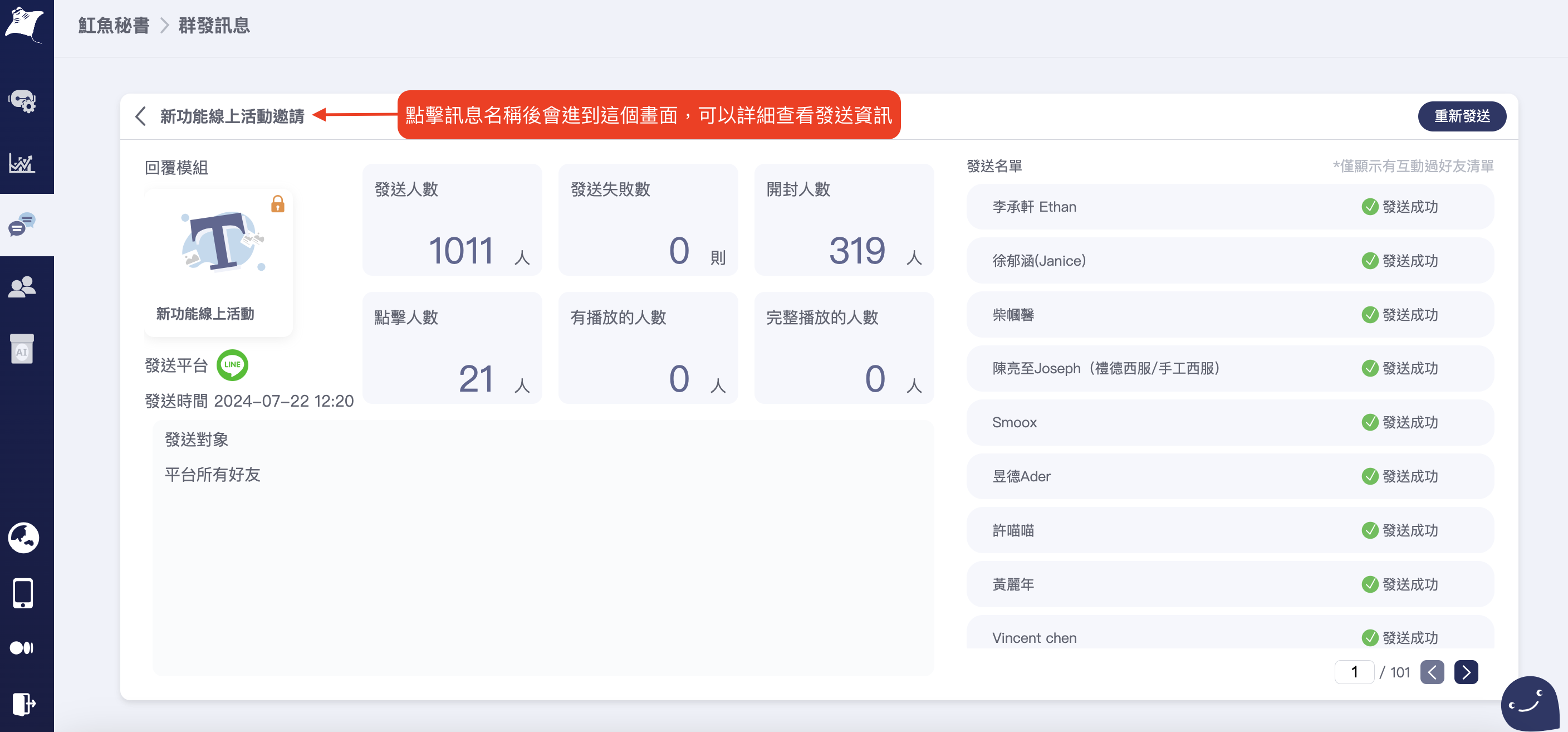
Task: Open the analytics chart sidebar icon
Action: pos(22,163)
